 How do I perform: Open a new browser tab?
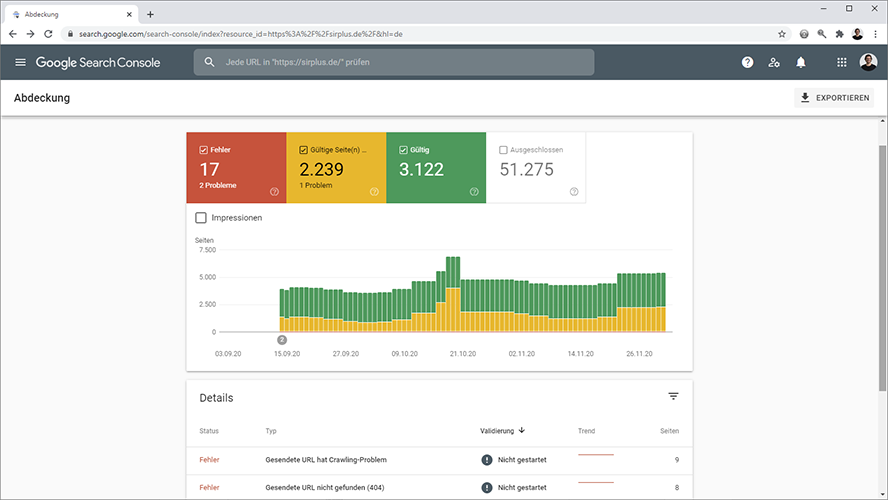pyautogui.click(x=150, y=14)
